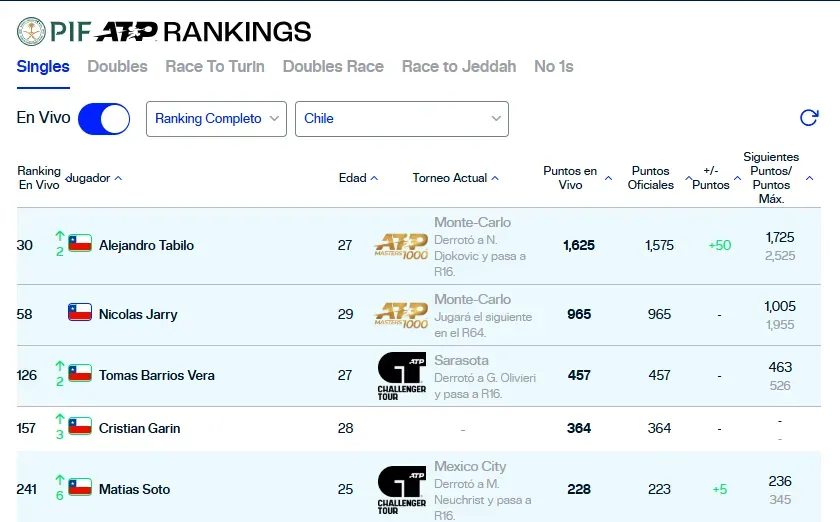Screen dimensions: 840x522
Task: Sort by Torneo Actual column
Action: 455,178
